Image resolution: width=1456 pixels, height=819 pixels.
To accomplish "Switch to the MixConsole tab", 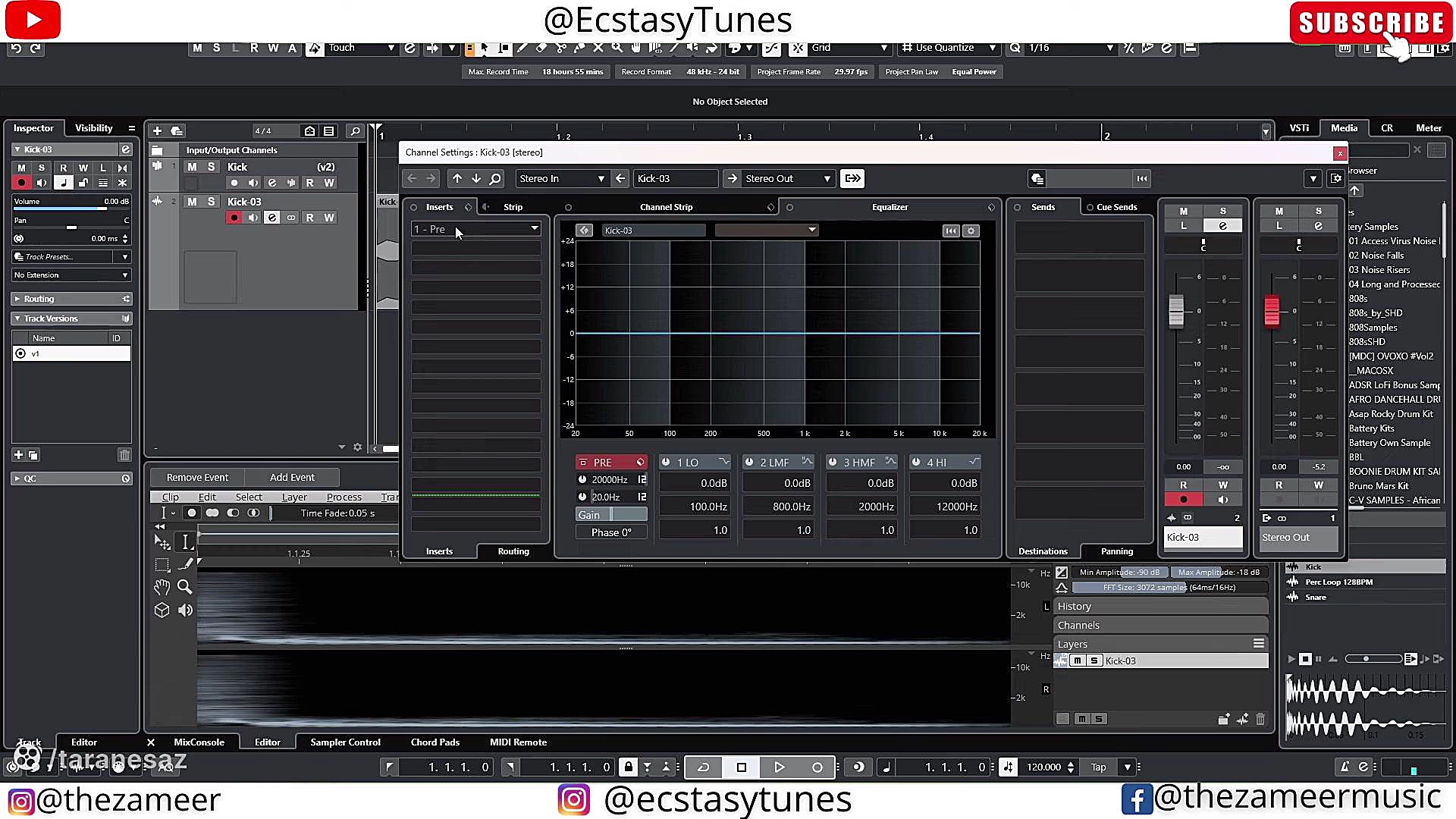I will (199, 742).
